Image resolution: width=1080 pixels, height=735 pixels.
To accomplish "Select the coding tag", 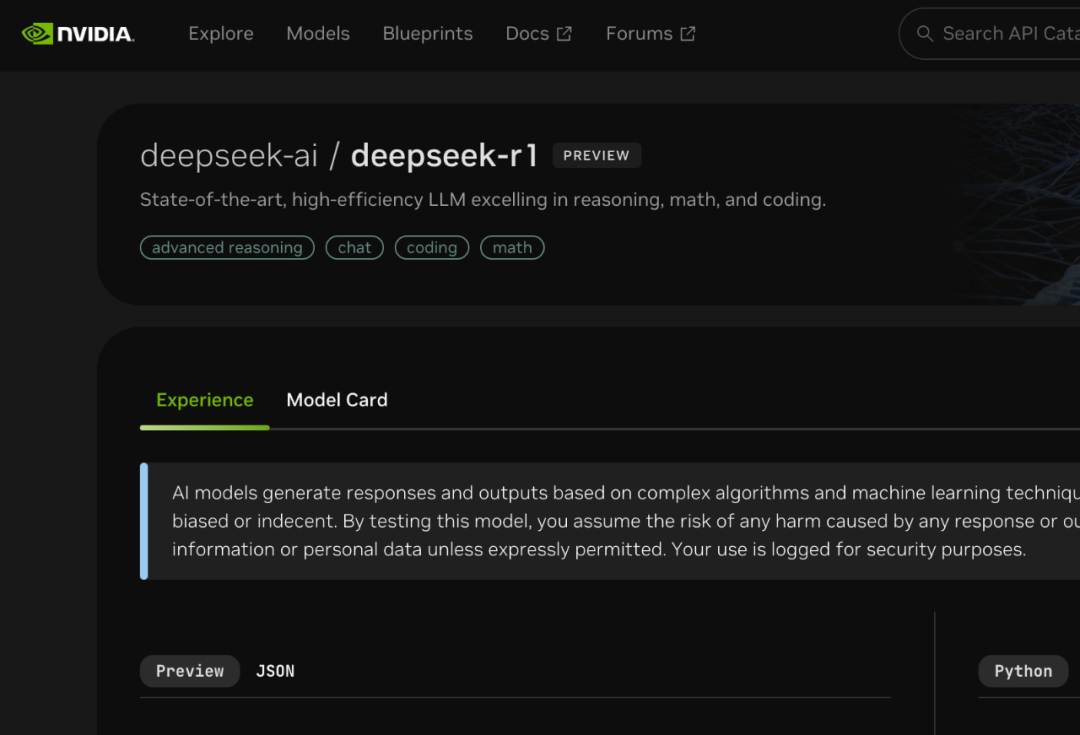I will tap(432, 248).
